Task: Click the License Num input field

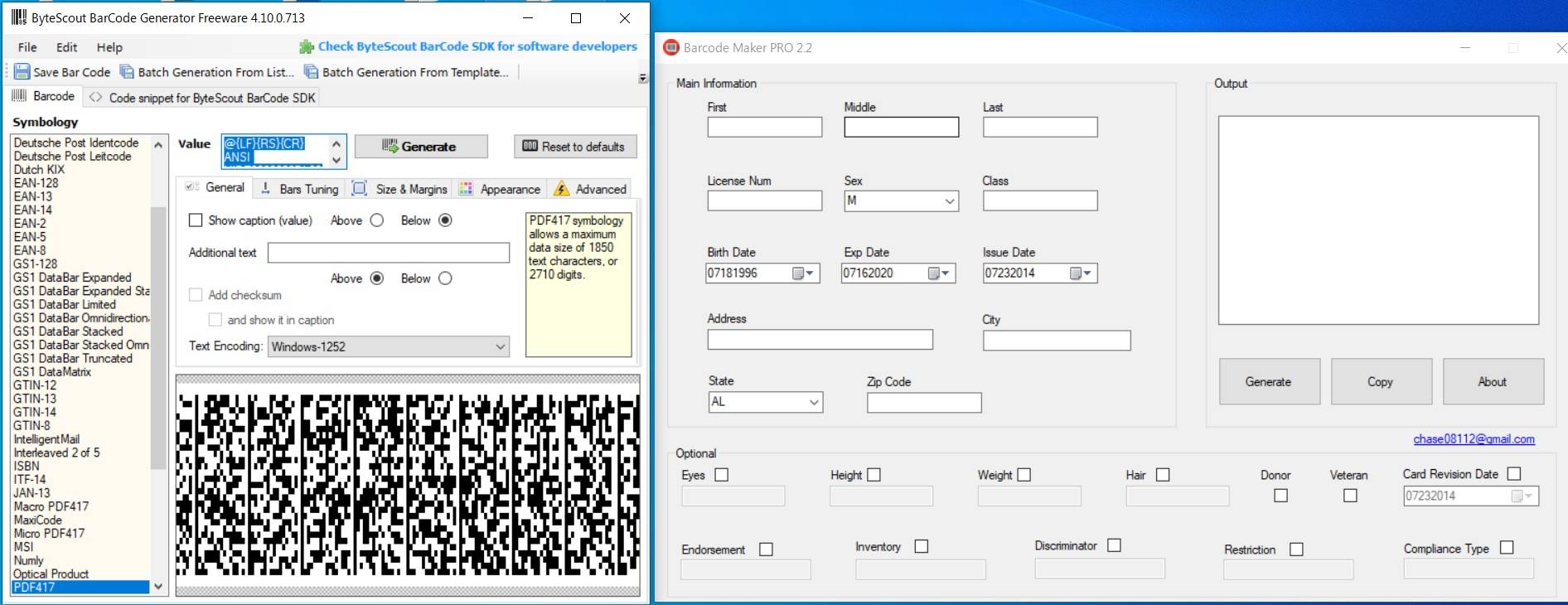Action: 765,201
